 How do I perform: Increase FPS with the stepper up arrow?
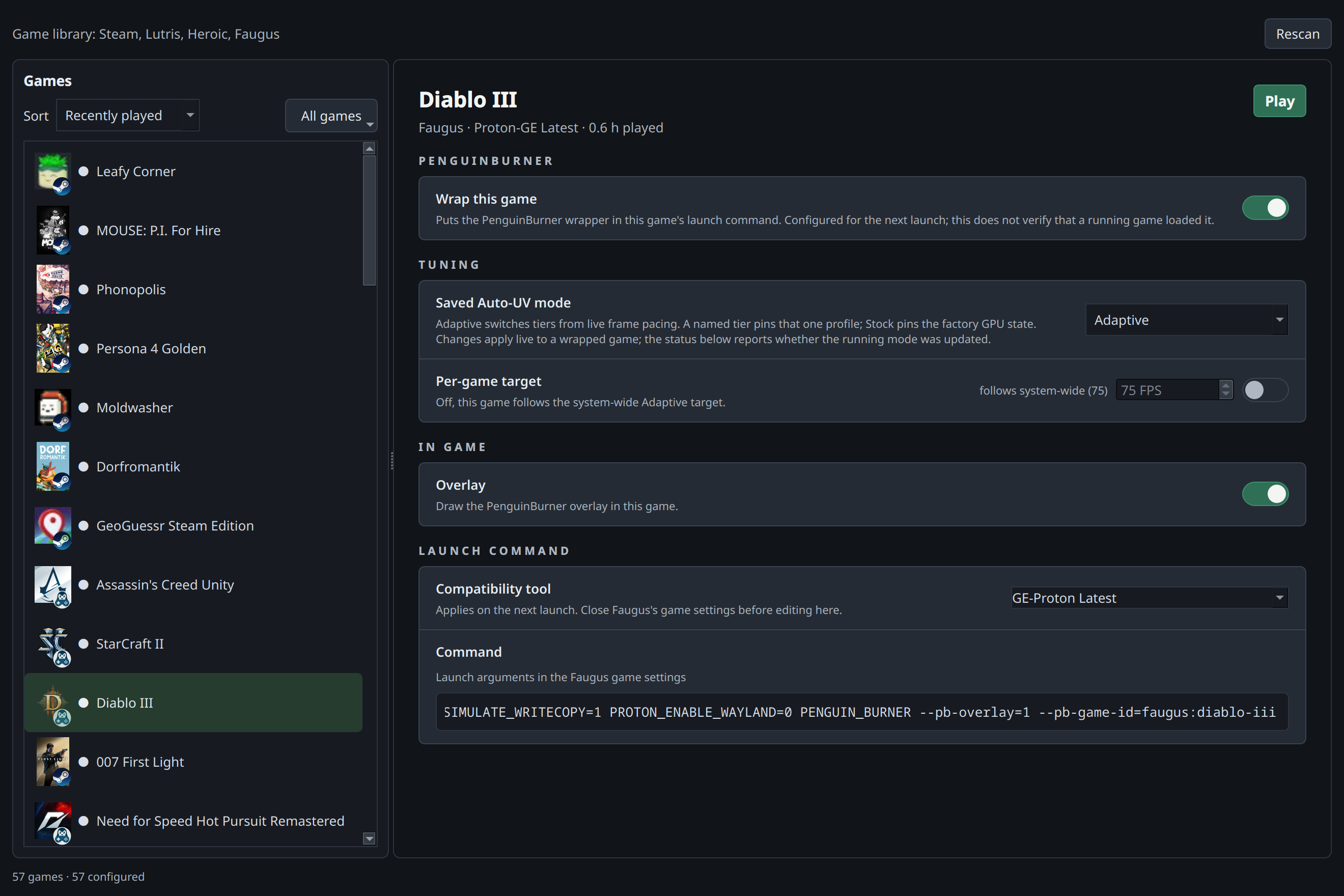coord(1226,385)
